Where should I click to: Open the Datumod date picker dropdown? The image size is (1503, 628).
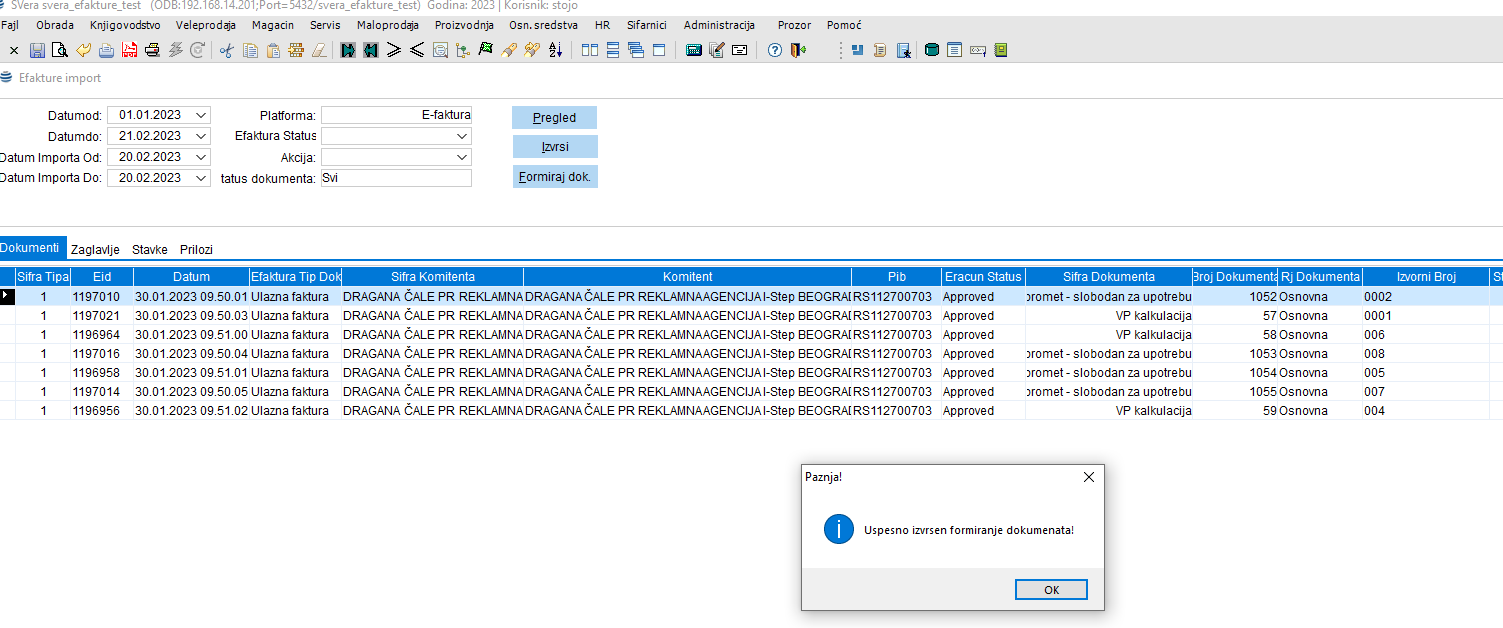tap(201, 115)
